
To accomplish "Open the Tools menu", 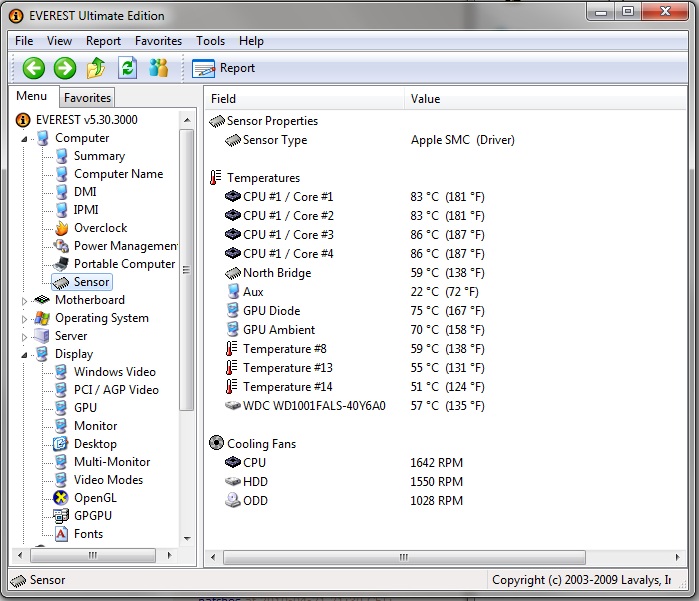I will pos(210,41).
